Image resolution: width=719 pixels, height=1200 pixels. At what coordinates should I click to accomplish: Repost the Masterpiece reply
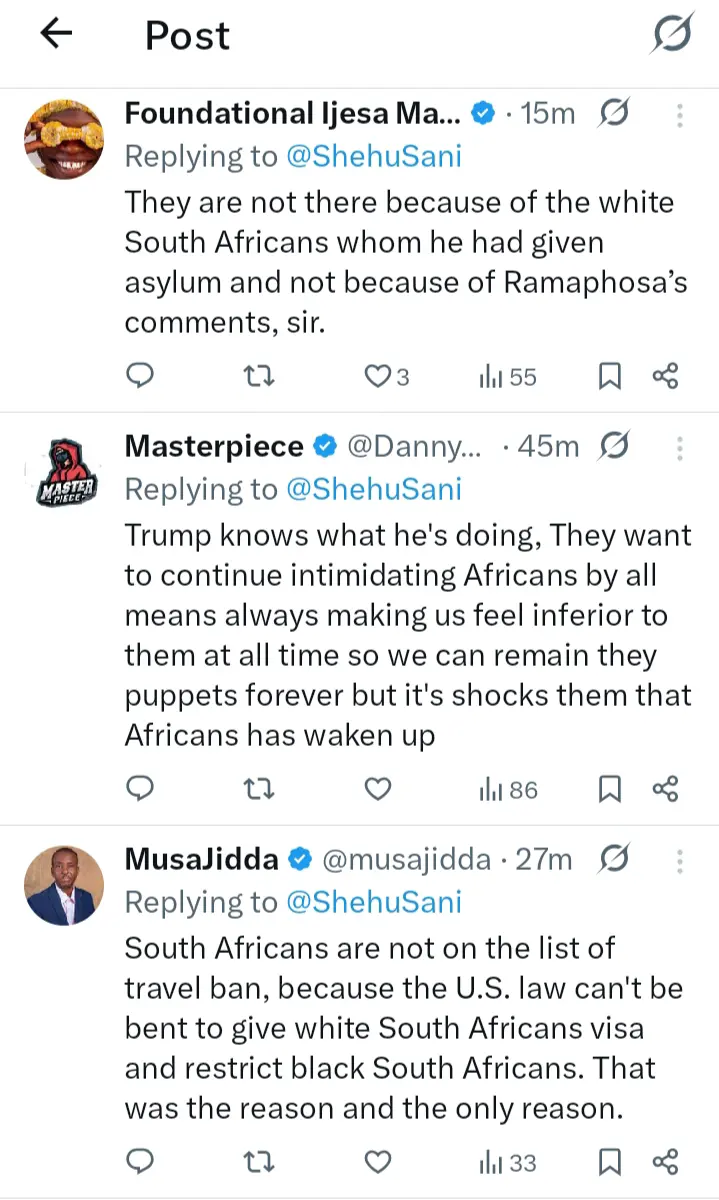pyautogui.click(x=260, y=790)
